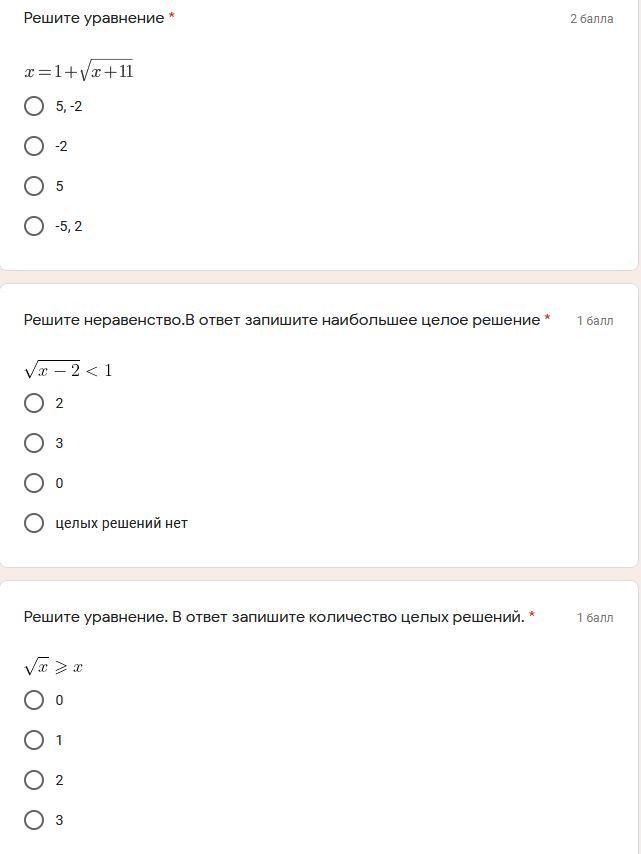Click the √(x−2)<1 inequality formula image
The image size is (641, 854).
68,370
